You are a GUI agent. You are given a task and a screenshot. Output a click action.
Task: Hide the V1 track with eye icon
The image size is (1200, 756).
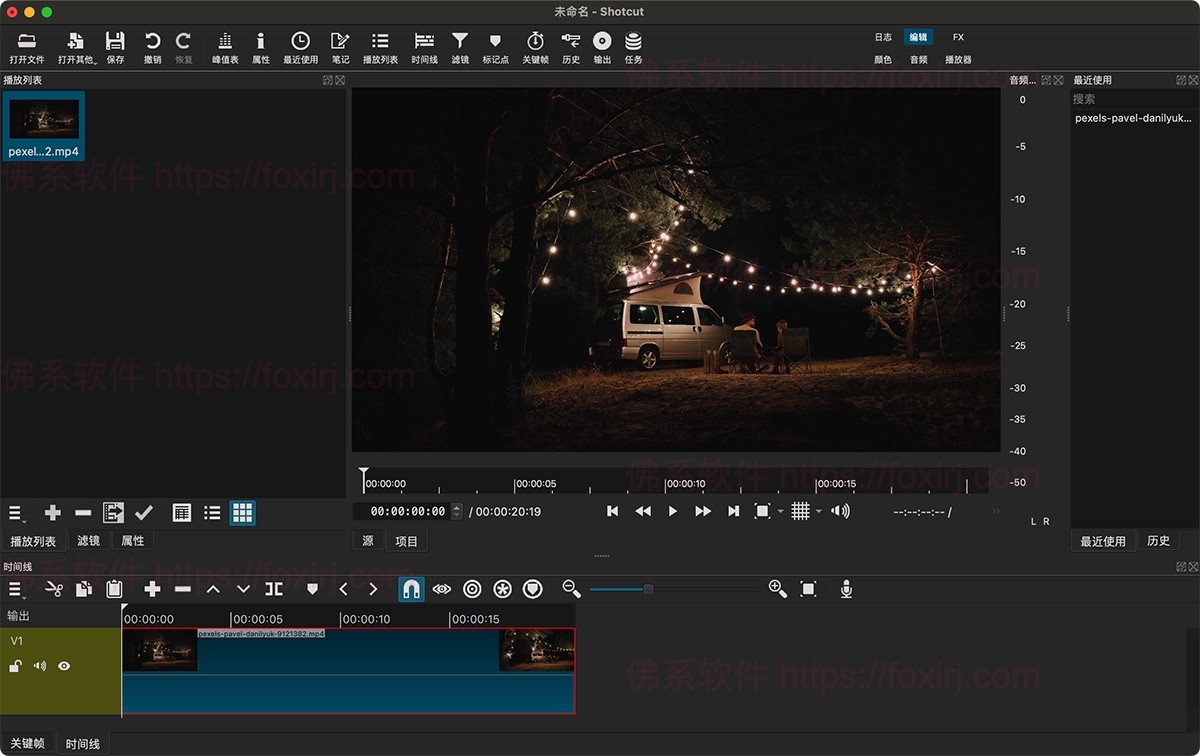point(64,666)
